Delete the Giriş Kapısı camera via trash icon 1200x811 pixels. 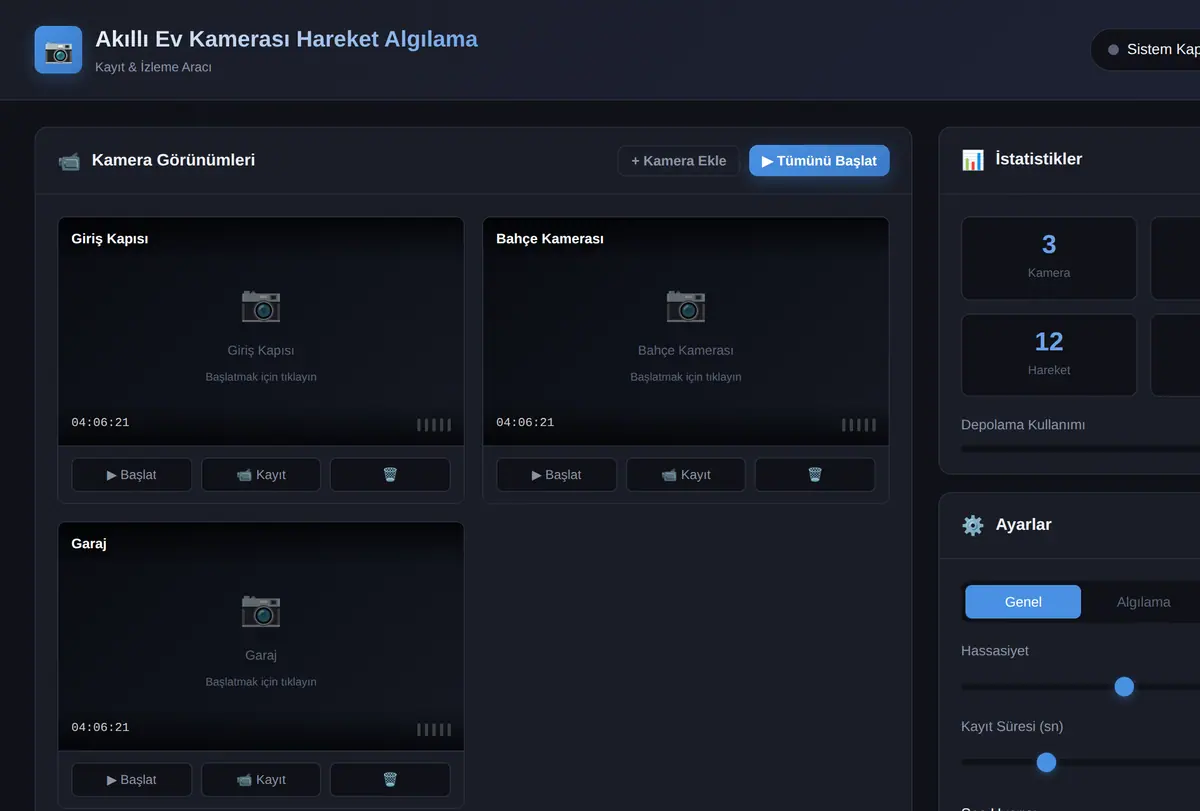tap(390, 474)
